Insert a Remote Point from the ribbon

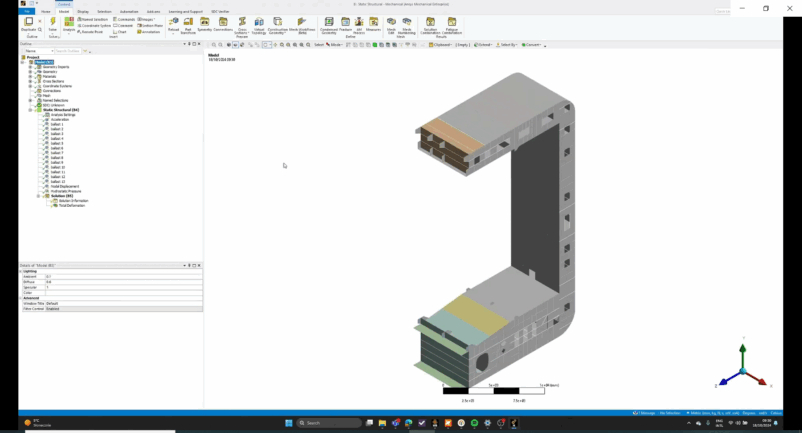tap(90, 32)
